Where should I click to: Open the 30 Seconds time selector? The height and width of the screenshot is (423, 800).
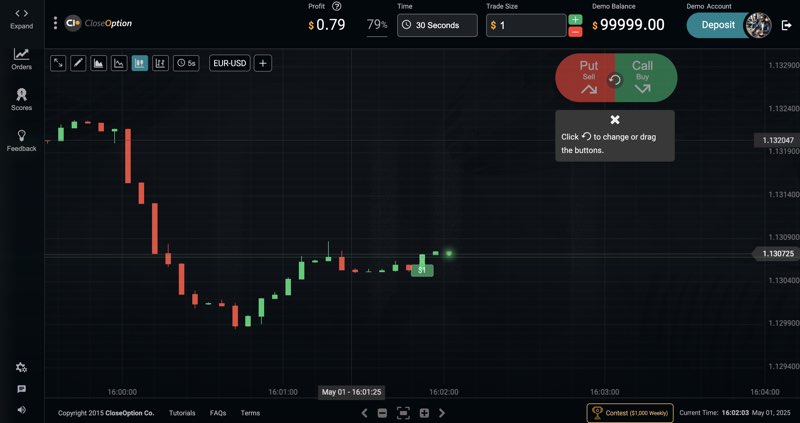tap(437, 25)
